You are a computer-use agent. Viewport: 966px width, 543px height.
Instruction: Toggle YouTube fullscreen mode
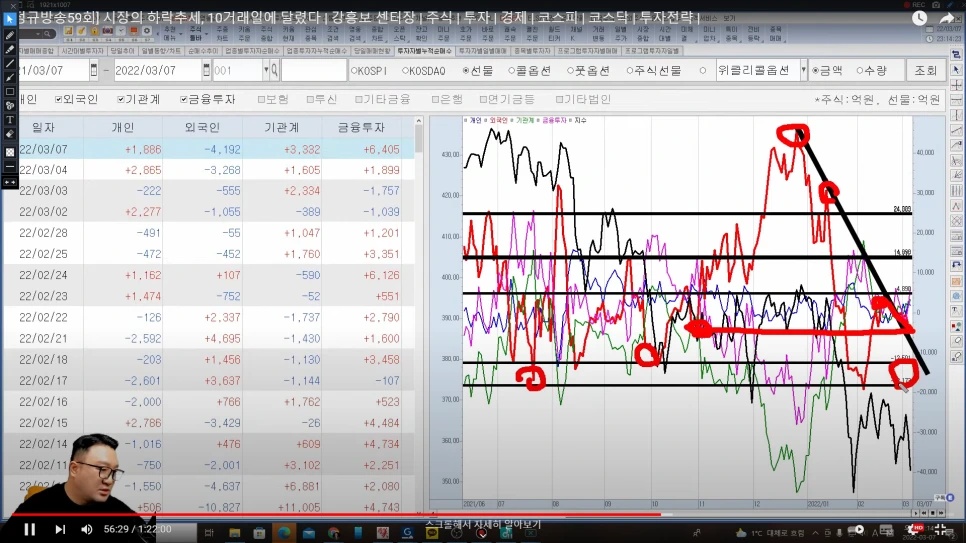pyautogui.click(x=940, y=529)
